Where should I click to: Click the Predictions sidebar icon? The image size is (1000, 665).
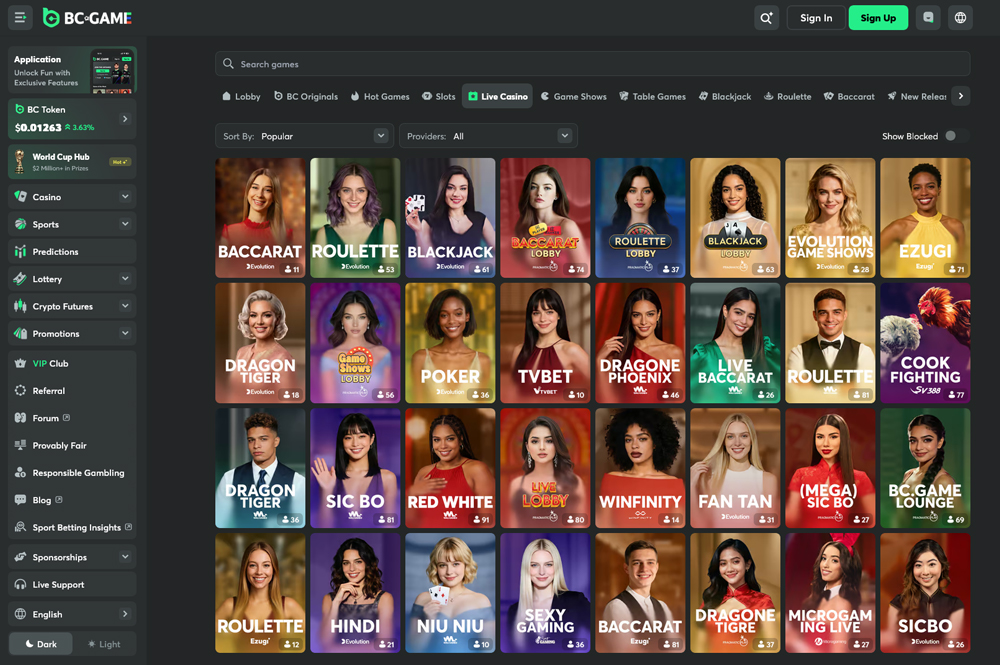tap(20, 251)
